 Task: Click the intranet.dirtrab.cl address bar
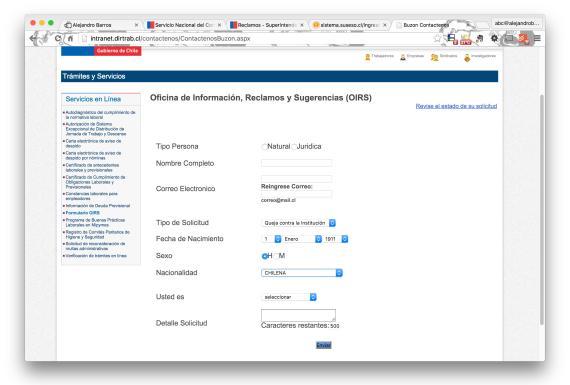point(254,38)
